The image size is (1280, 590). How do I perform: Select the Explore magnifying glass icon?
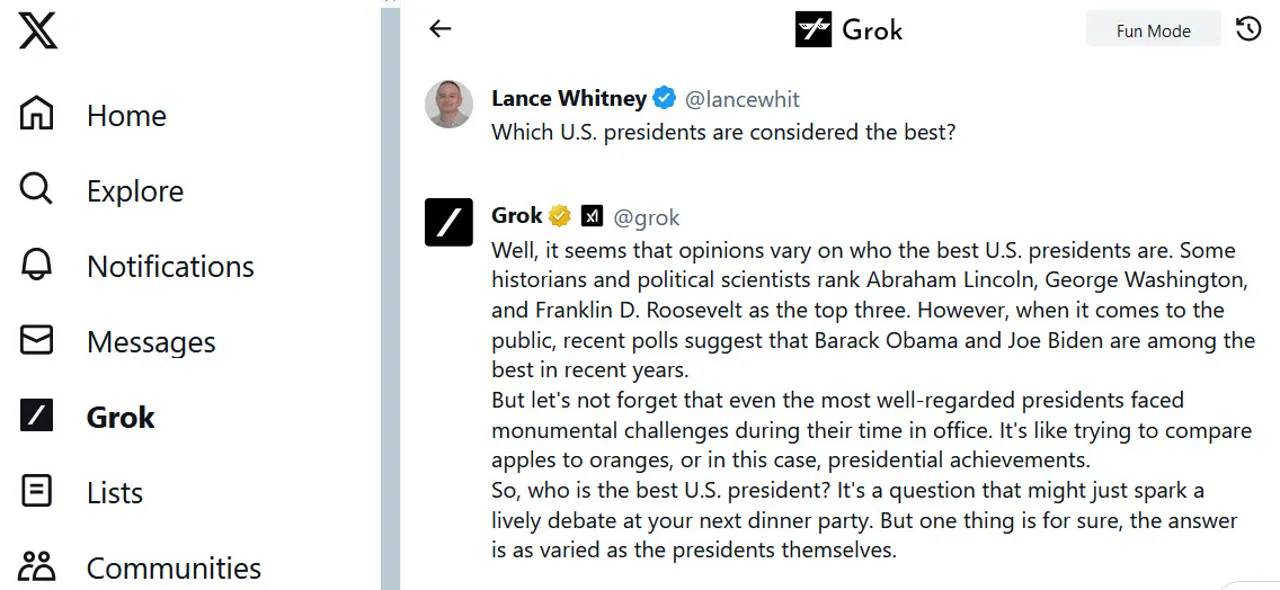36,189
